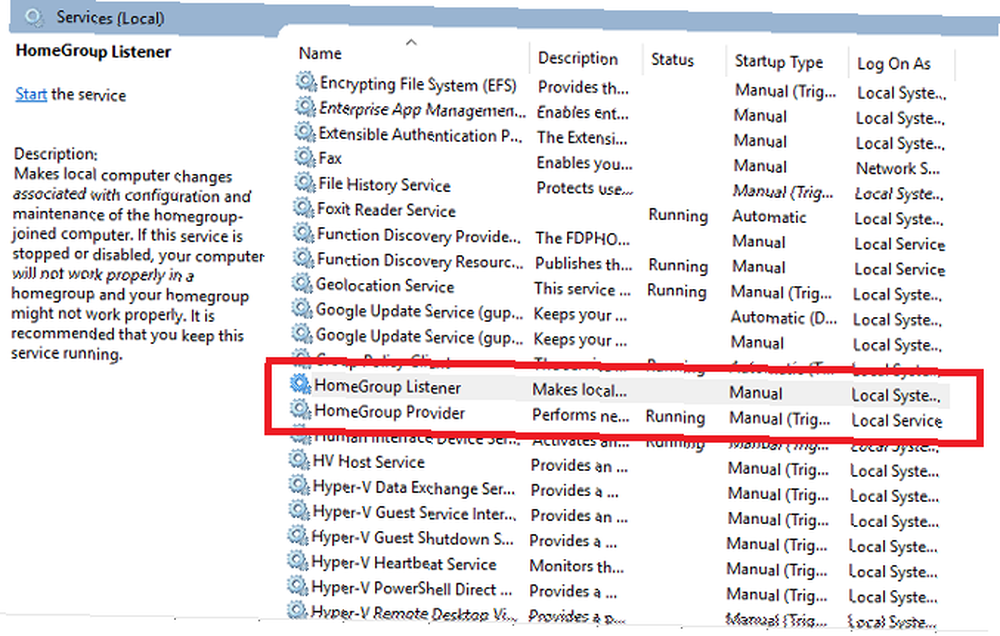Click the 'Protects use...' File History description
1000x636 pixels.
tap(585, 188)
